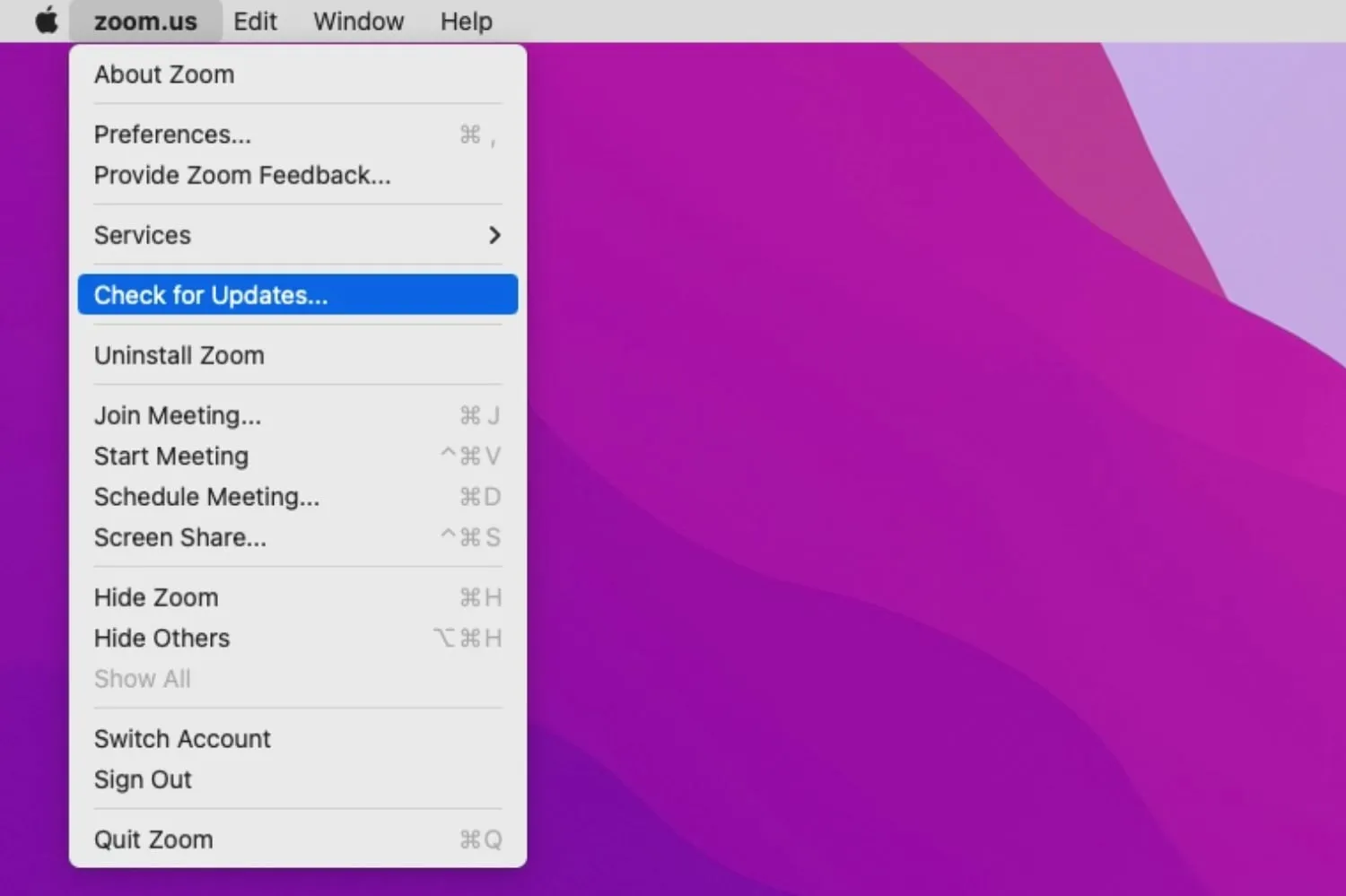Choose Provide Zoom Feedback option

[x=242, y=175]
